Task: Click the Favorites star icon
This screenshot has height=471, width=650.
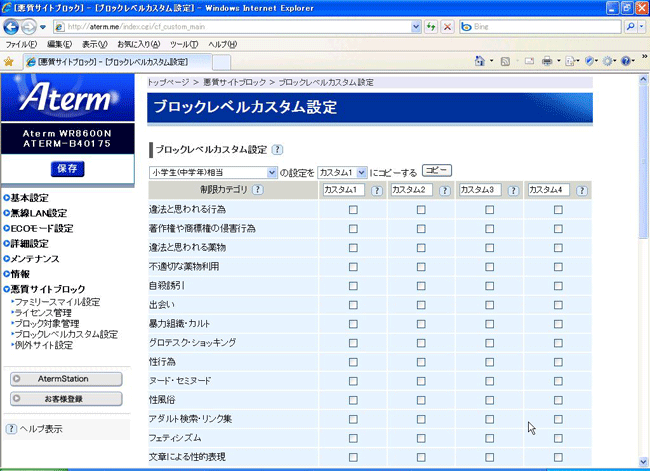Action: 9,61
